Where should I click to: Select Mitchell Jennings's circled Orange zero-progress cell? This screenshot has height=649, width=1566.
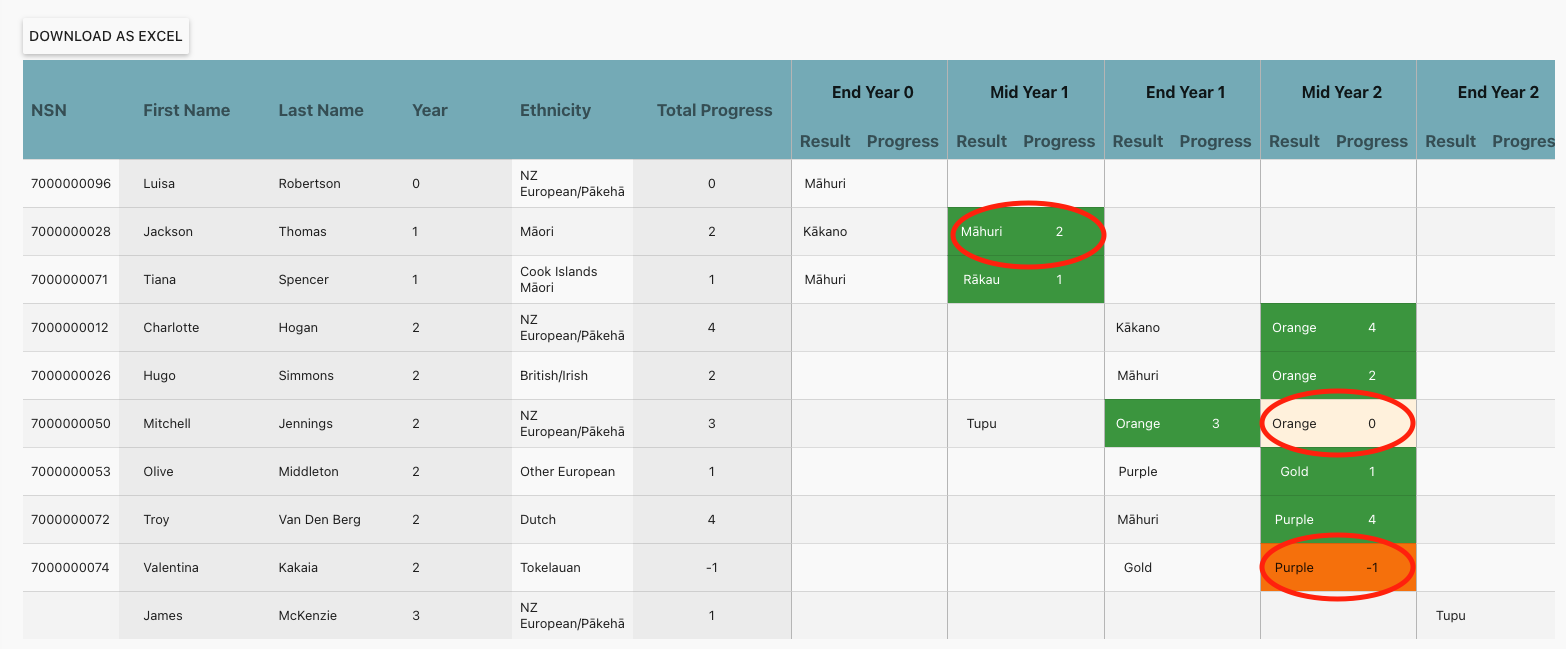[x=1337, y=423]
